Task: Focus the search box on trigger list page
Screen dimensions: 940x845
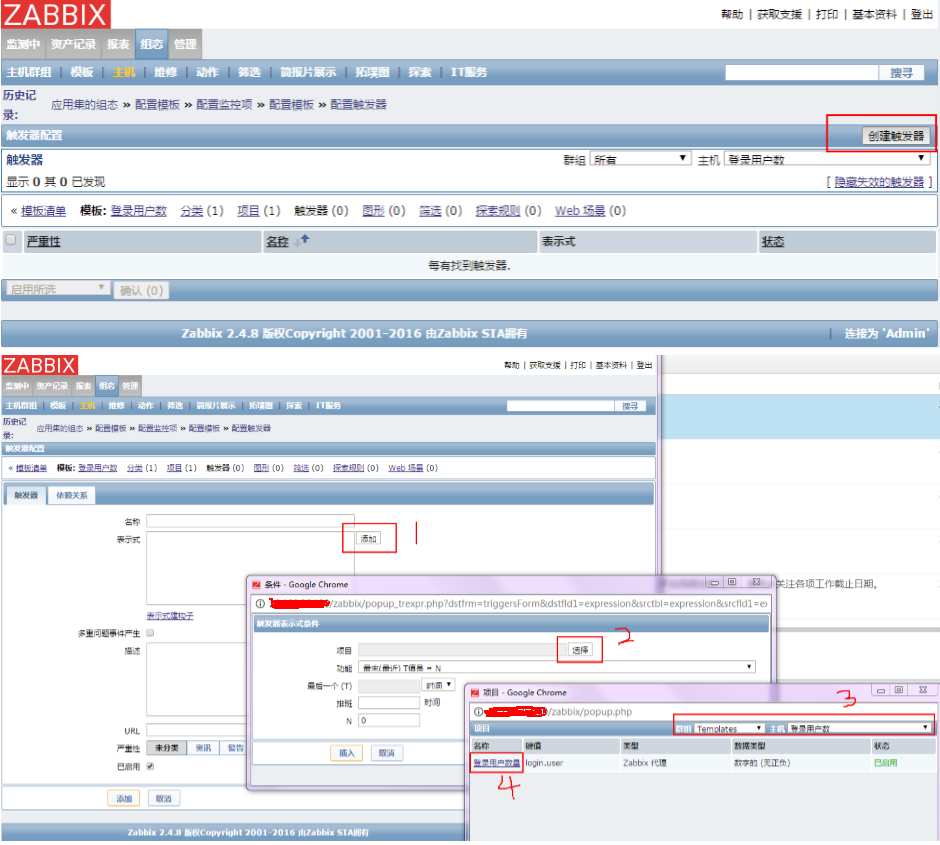Action: 802,73
